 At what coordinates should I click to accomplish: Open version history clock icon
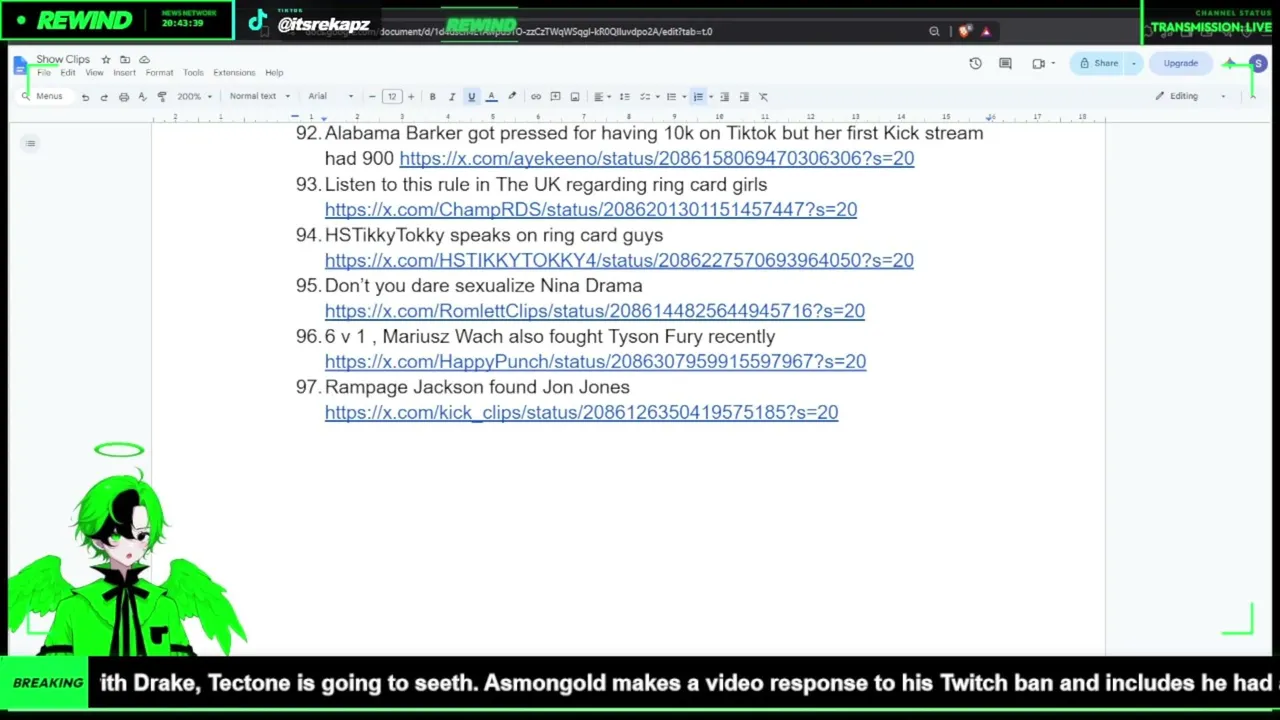pyautogui.click(x=975, y=63)
